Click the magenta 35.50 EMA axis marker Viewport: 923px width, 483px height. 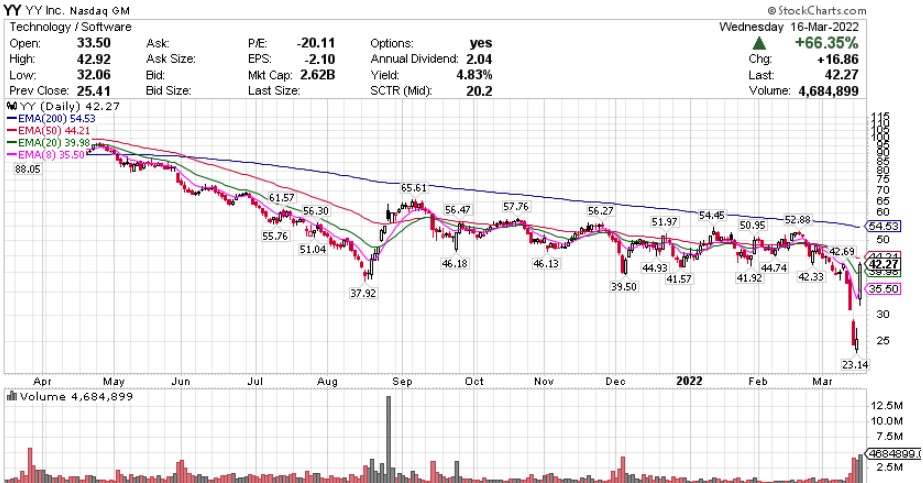(x=882, y=289)
